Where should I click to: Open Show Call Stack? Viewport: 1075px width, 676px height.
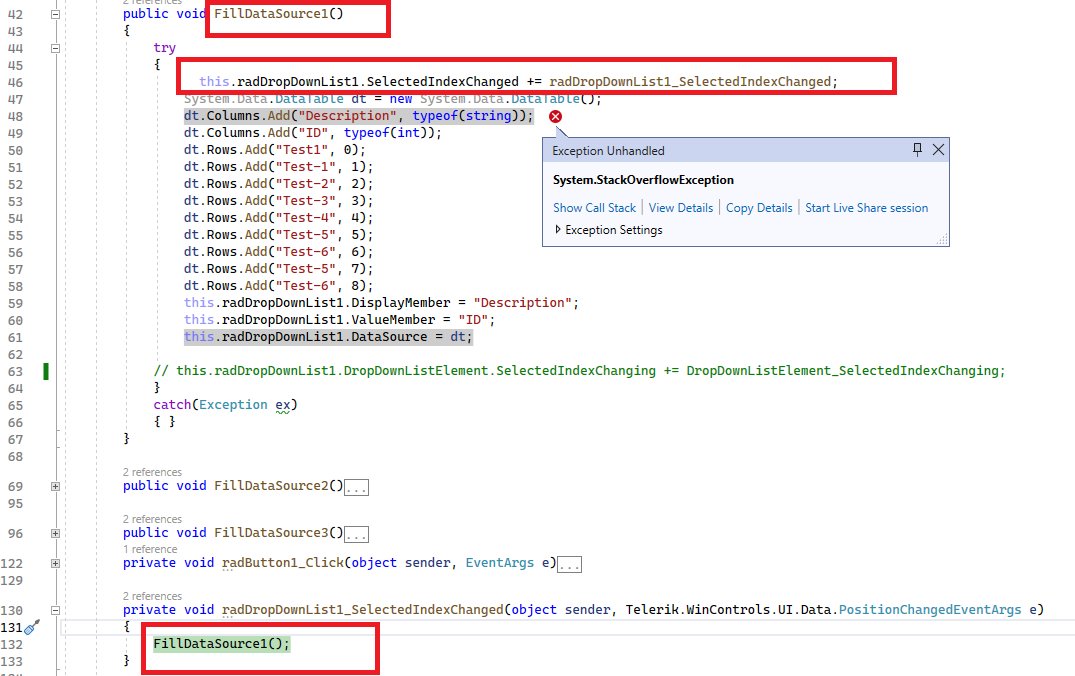pos(594,207)
